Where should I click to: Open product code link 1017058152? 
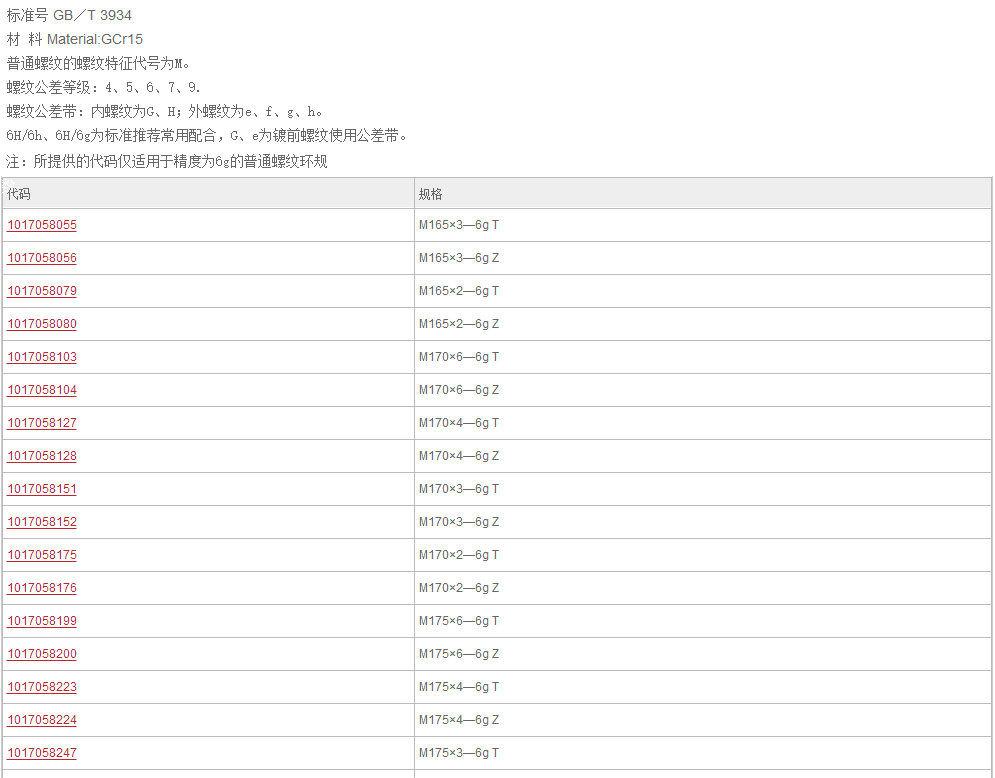(42, 522)
